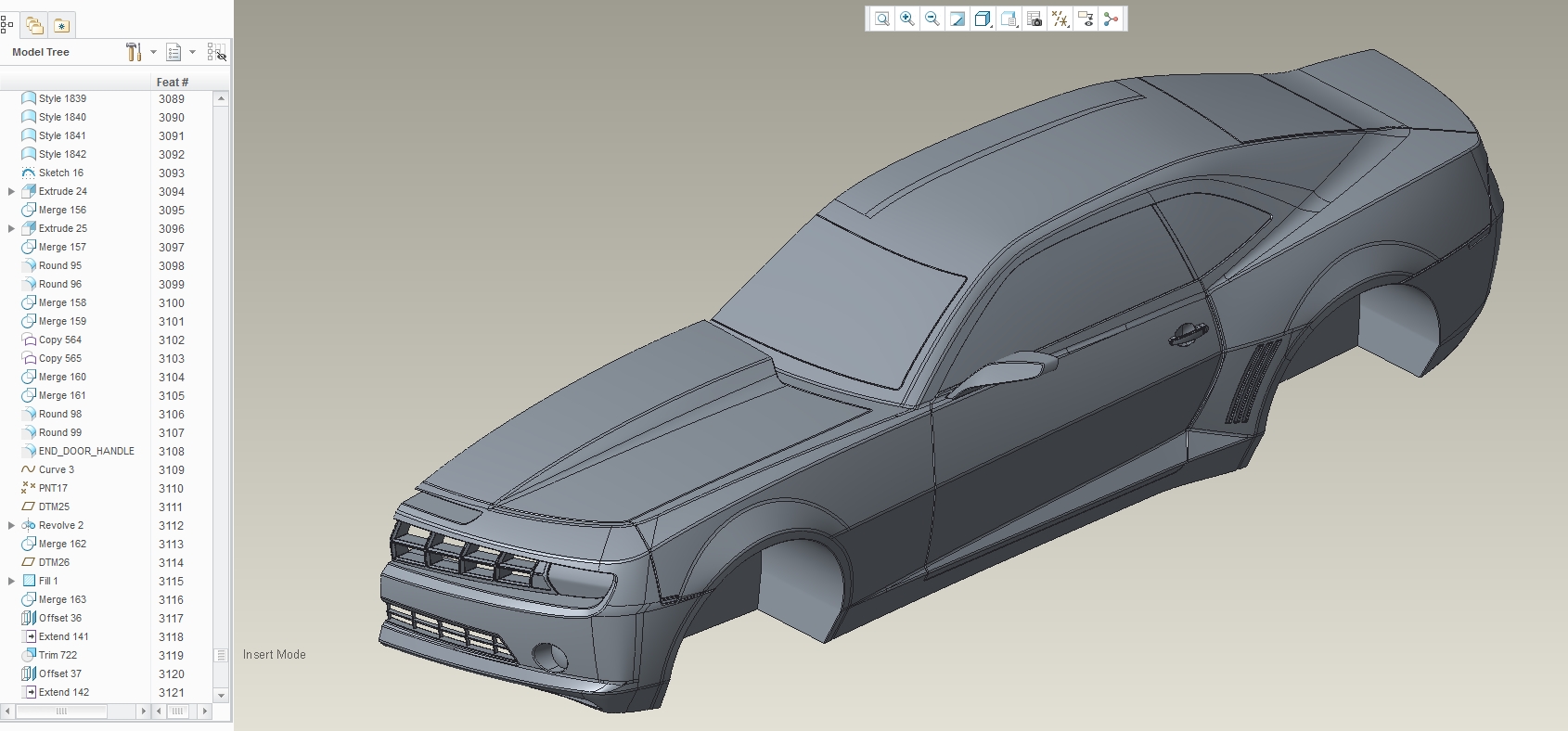Click the Refit view icon
The image size is (1568, 731).
pos(881,19)
